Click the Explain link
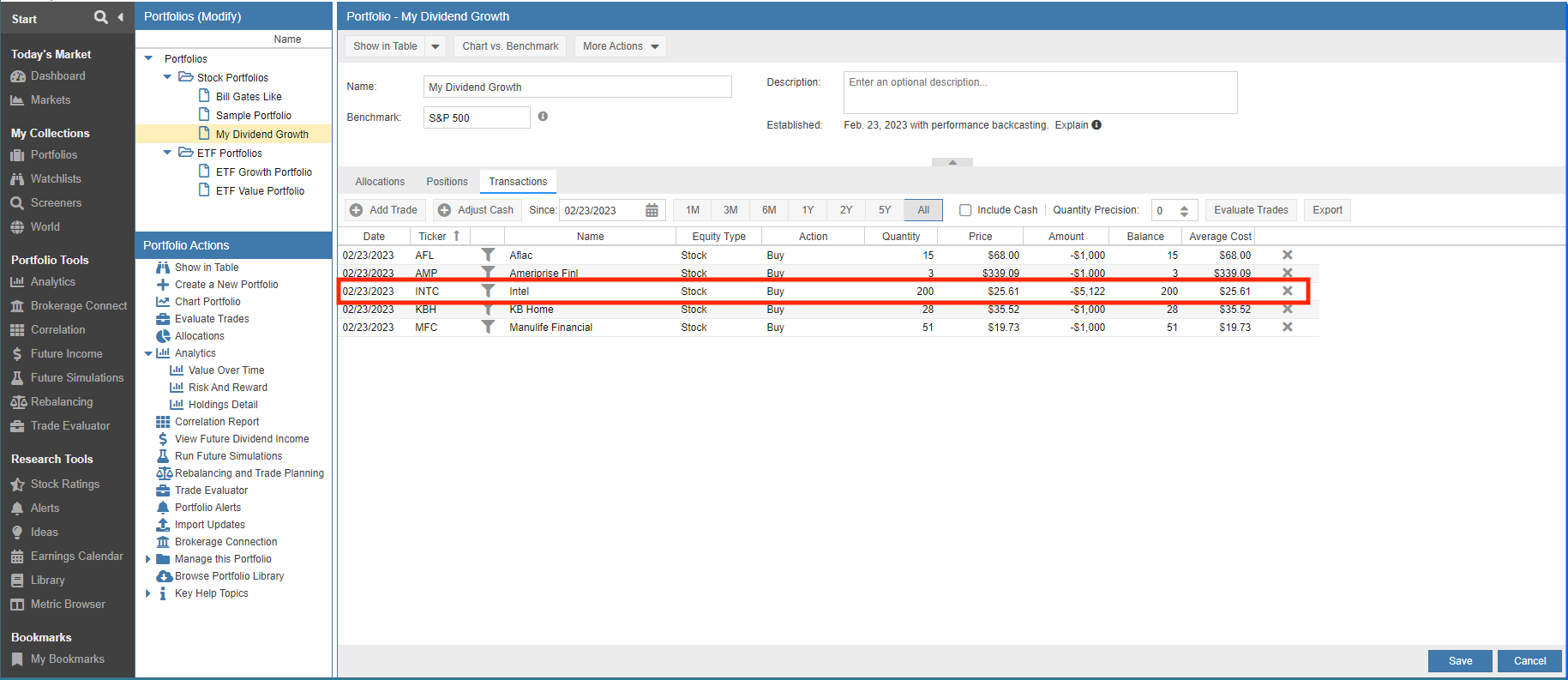Screen dimensions: 1568x680 click(x=1072, y=125)
